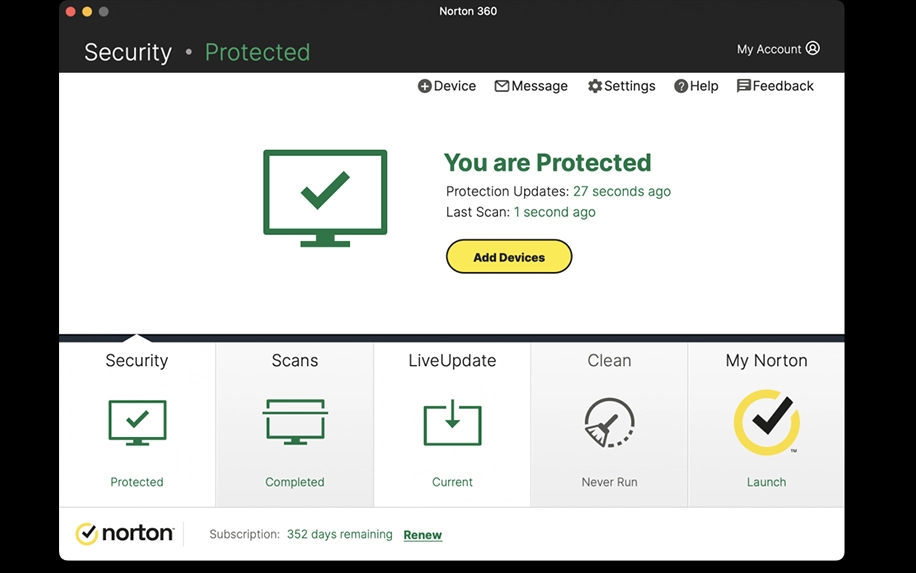Click the LiveUpdate download icon
916x573 pixels.
[x=452, y=422]
